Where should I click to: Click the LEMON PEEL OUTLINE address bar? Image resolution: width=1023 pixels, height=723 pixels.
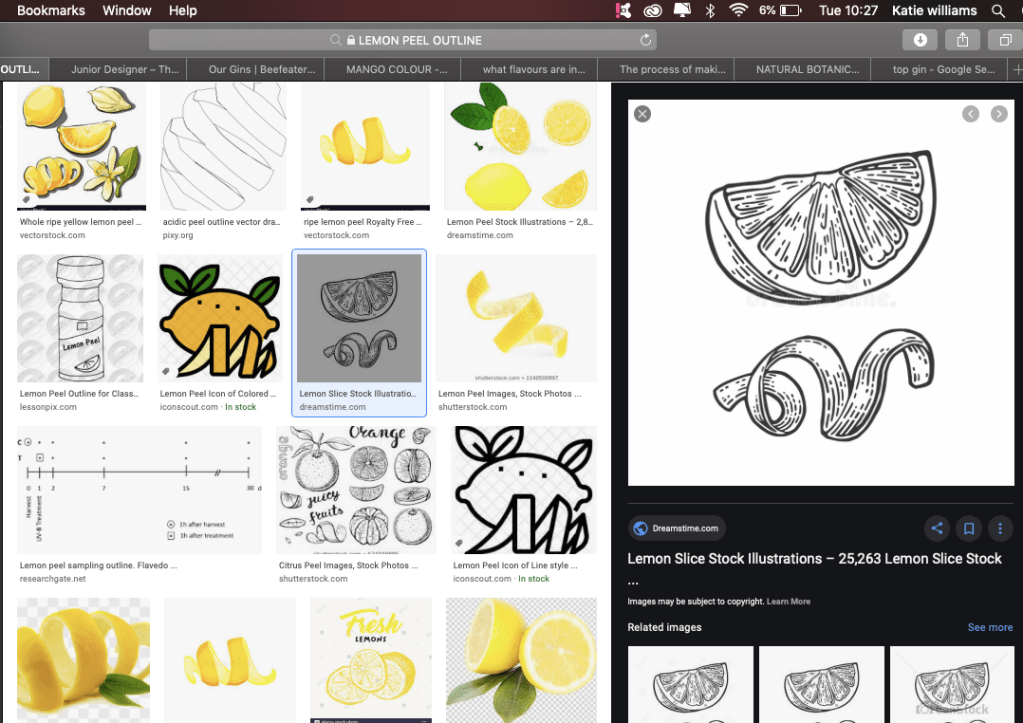pos(420,40)
